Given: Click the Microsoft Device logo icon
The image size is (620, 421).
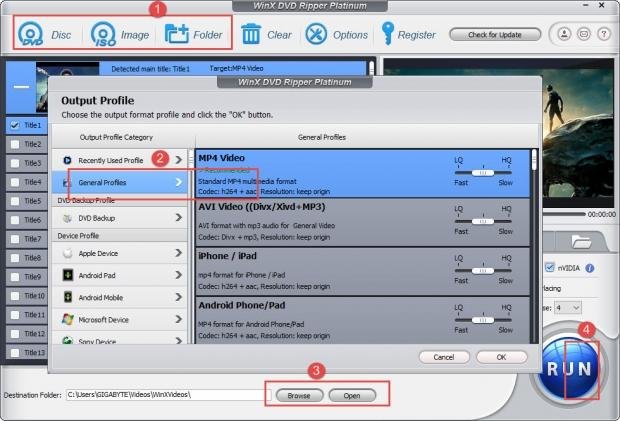Looking at the screenshot, I should (68, 319).
